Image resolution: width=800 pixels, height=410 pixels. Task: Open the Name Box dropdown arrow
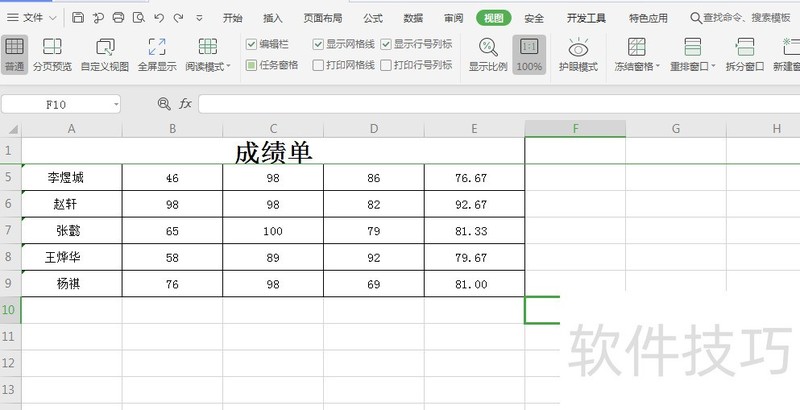point(116,105)
